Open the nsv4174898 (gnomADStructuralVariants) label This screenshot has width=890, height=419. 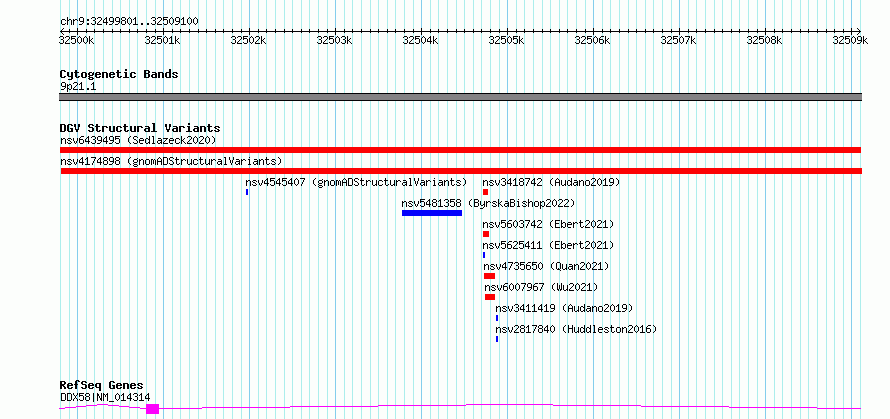[171, 161]
